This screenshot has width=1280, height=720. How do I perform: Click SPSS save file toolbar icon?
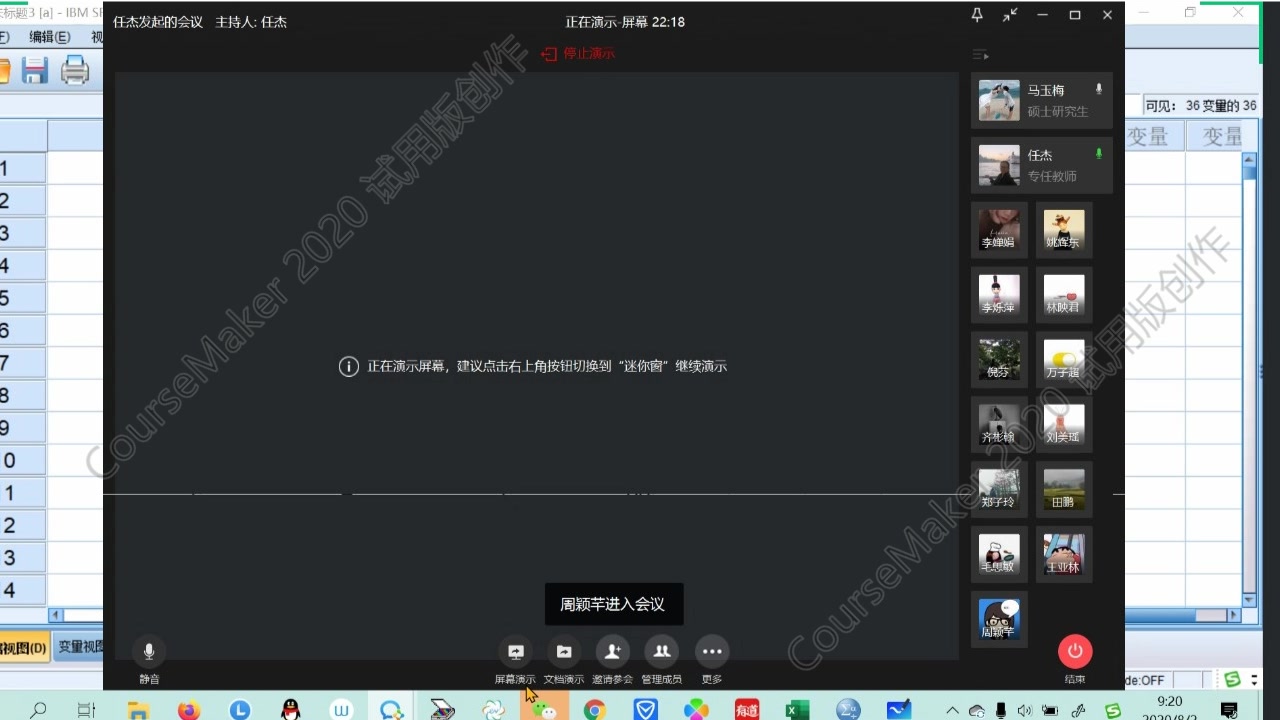click(x=35, y=70)
